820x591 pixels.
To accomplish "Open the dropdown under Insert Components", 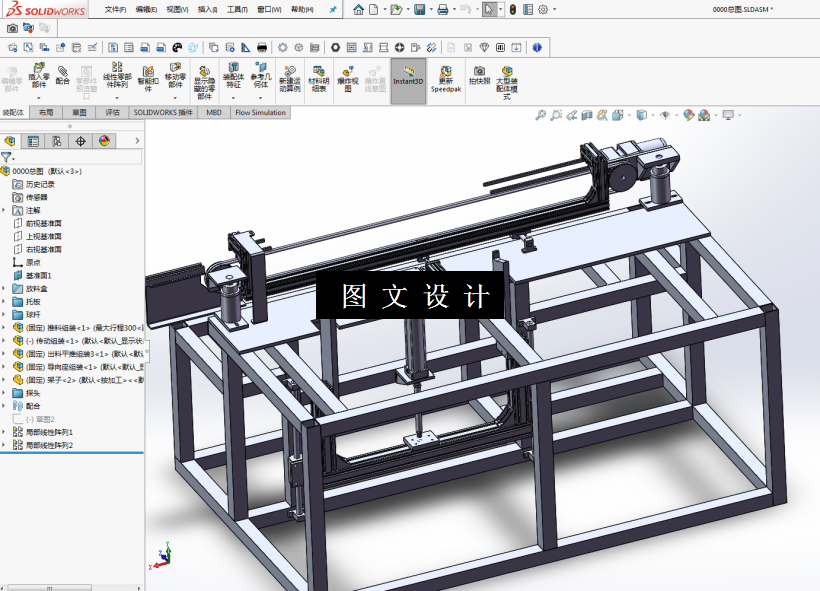I will [x=39, y=98].
